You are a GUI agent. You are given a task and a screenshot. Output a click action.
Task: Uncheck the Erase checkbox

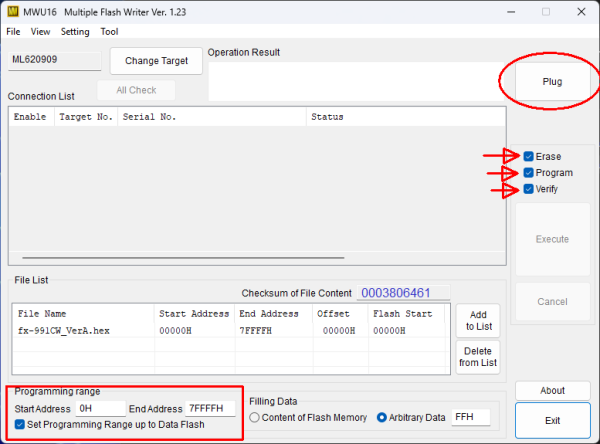tap(528, 156)
